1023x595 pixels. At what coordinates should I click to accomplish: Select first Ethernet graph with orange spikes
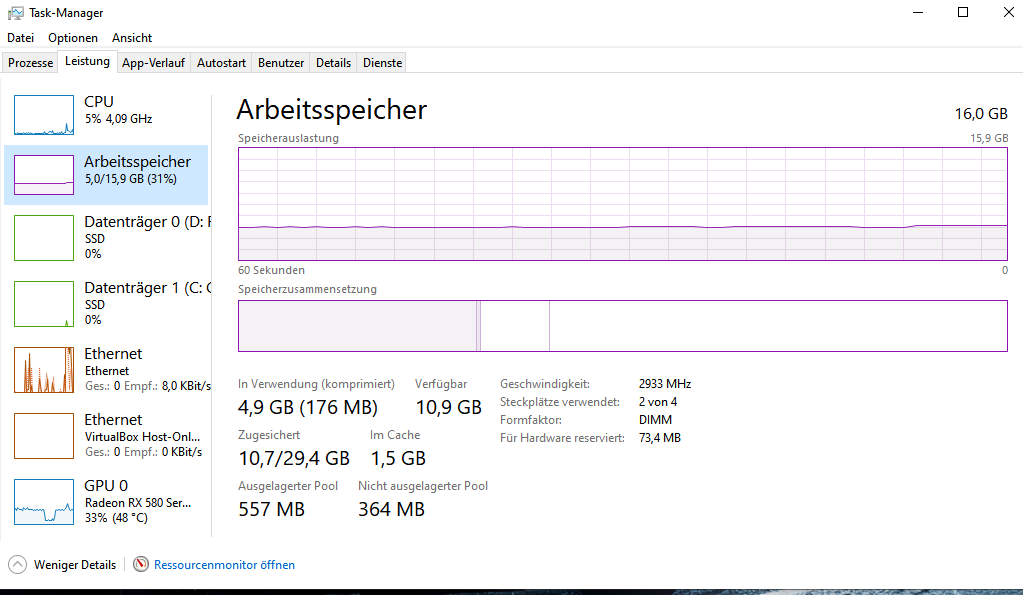pyautogui.click(x=44, y=370)
